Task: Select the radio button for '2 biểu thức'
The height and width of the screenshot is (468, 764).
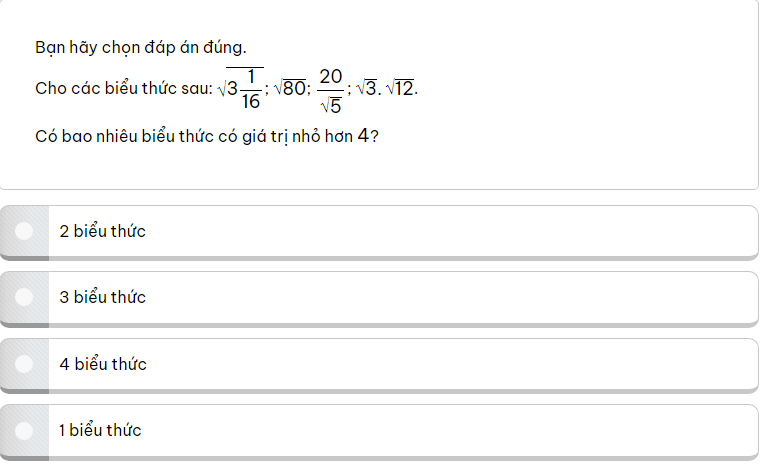Action: [24, 231]
